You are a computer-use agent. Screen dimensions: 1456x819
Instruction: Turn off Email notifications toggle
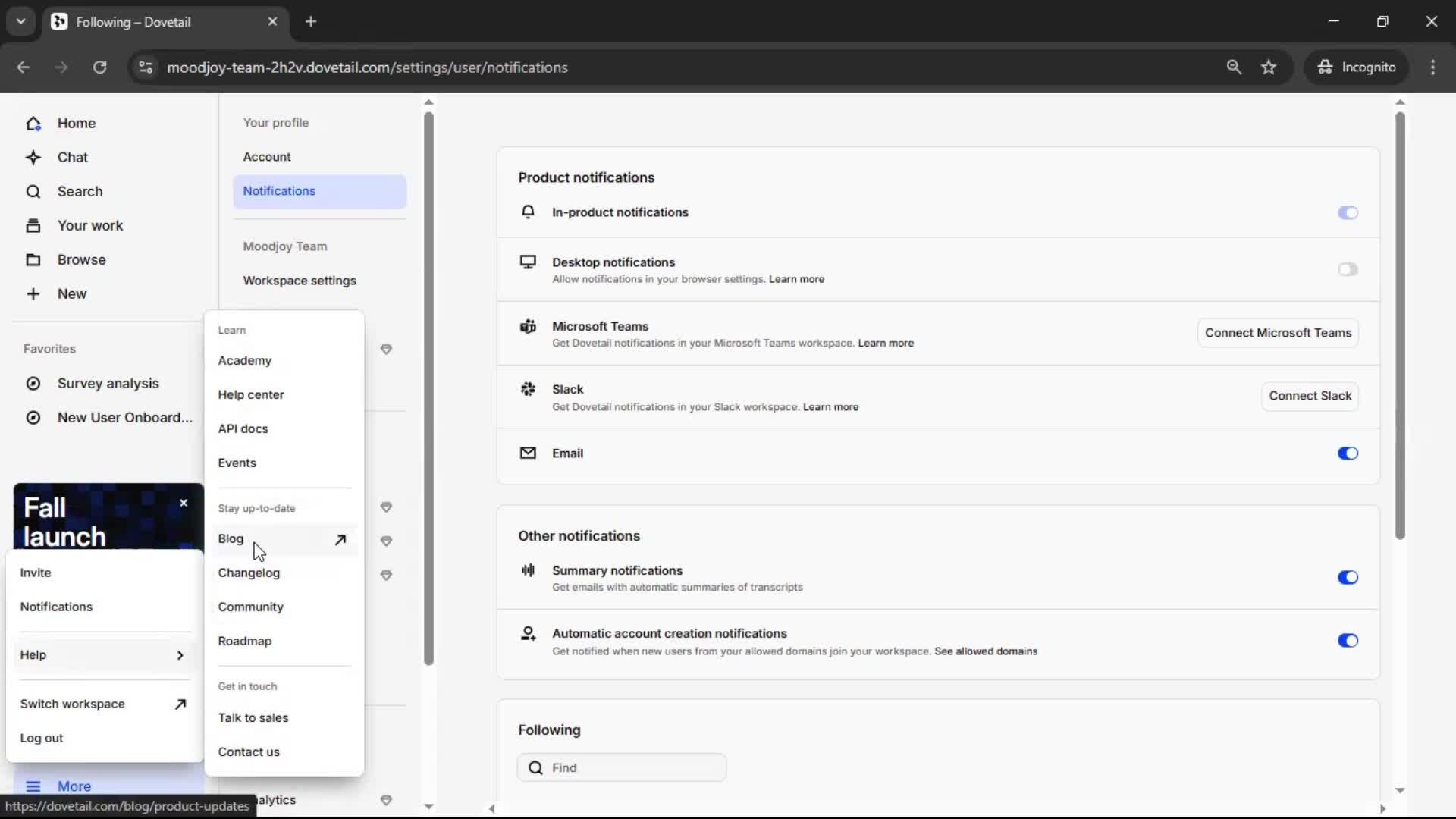(x=1347, y=453)
